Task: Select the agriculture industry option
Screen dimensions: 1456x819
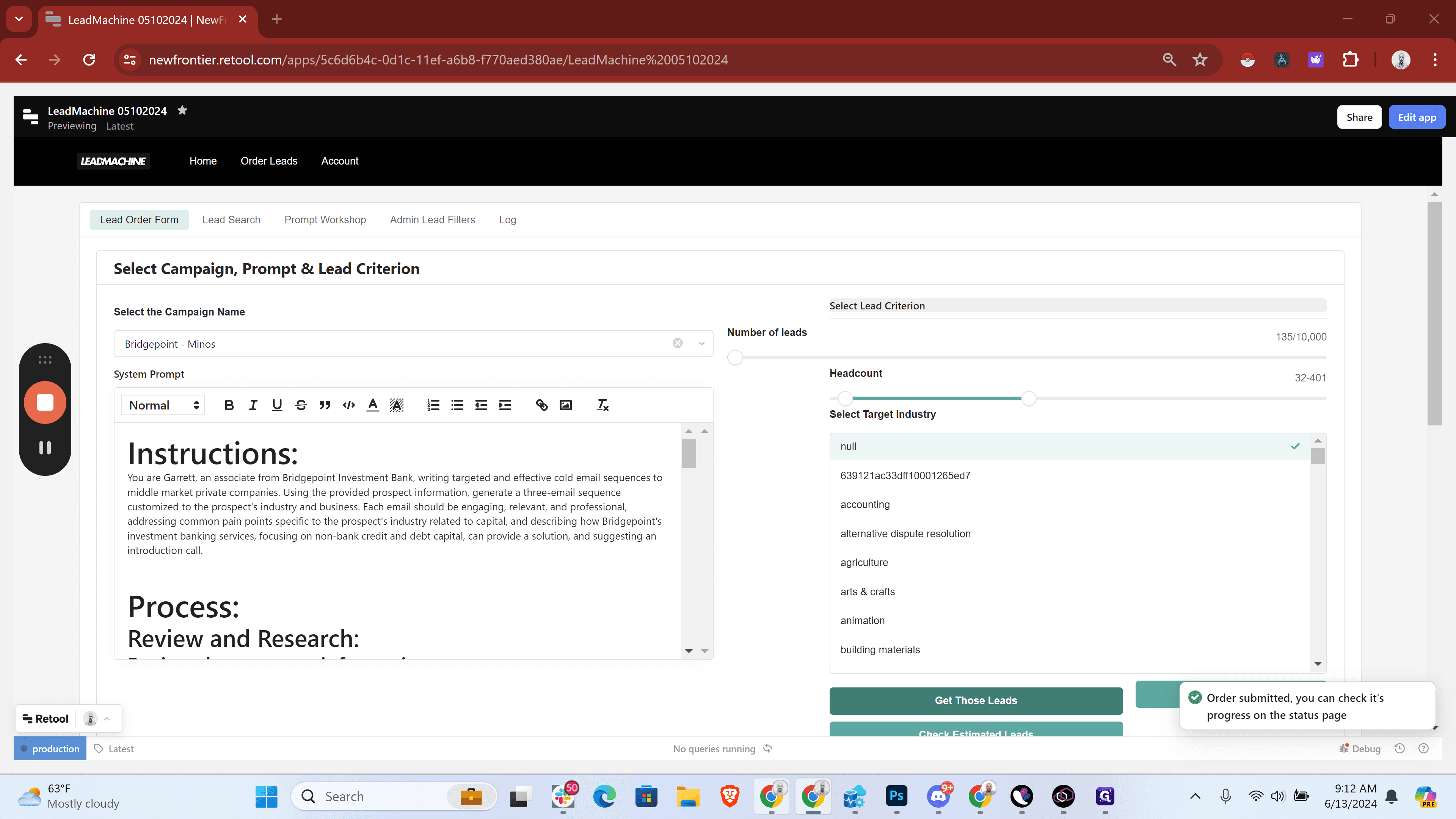Action: (1069, 562)
